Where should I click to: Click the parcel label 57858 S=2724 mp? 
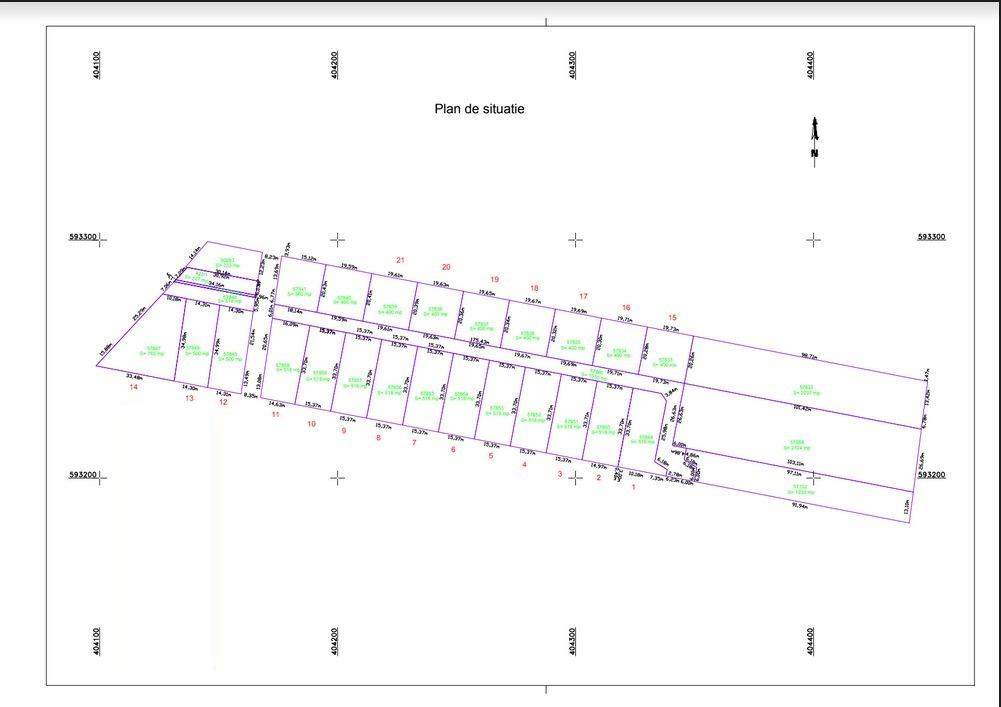[x=797, y=443]
